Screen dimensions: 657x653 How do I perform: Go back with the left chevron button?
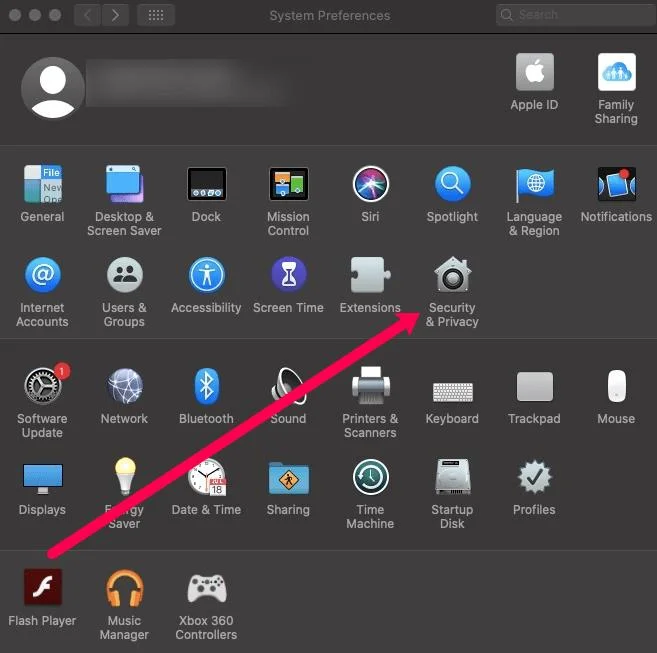click(x=87, y=16)
